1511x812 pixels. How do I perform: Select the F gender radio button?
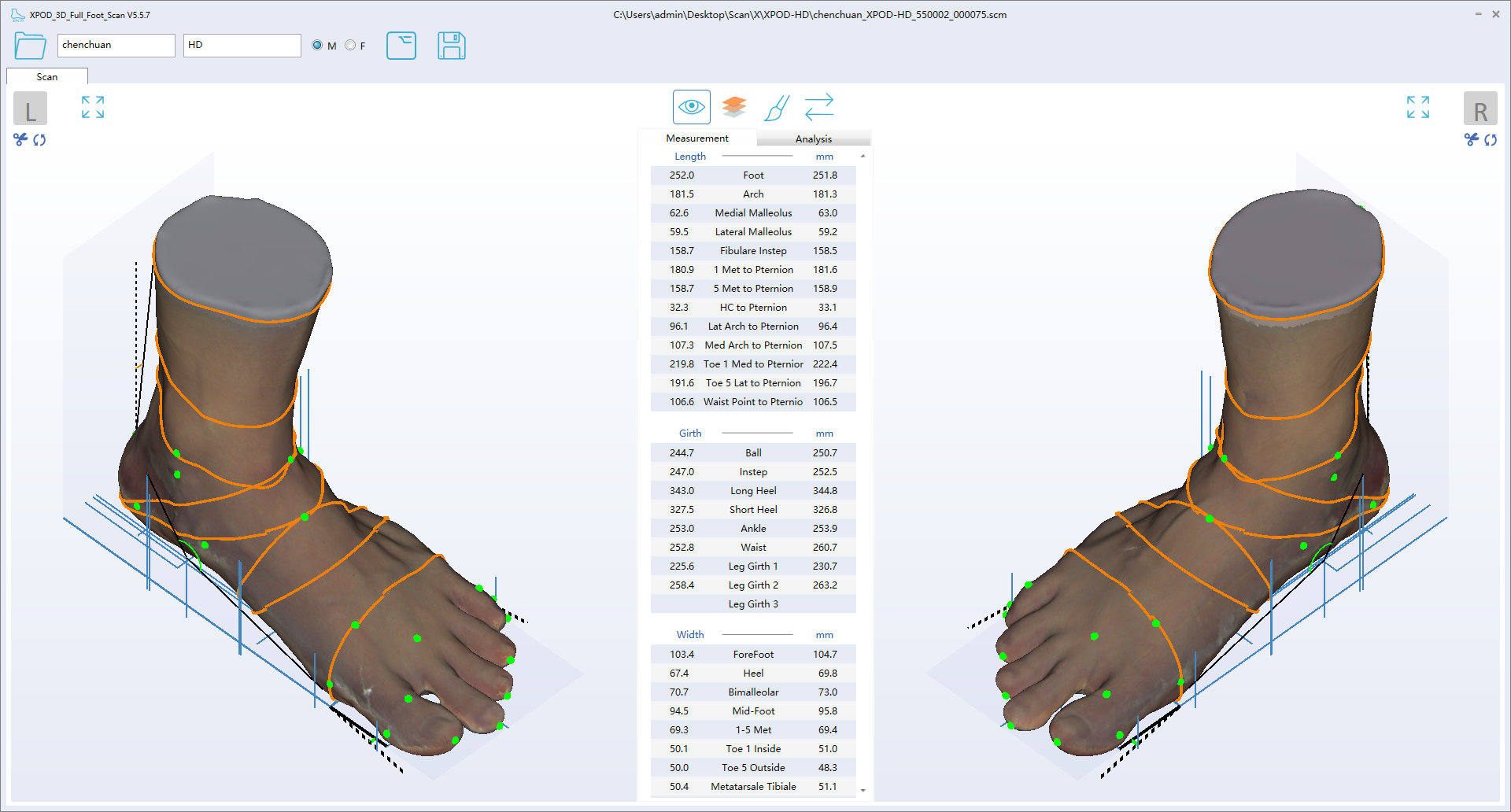[x=350, y=46]
